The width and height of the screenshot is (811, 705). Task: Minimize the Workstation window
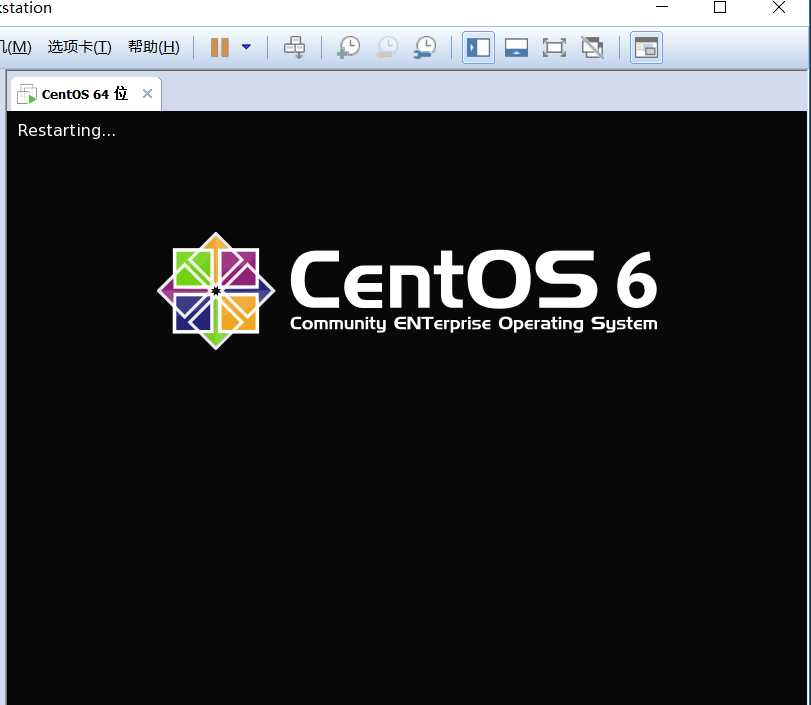(x=662, y=7)
